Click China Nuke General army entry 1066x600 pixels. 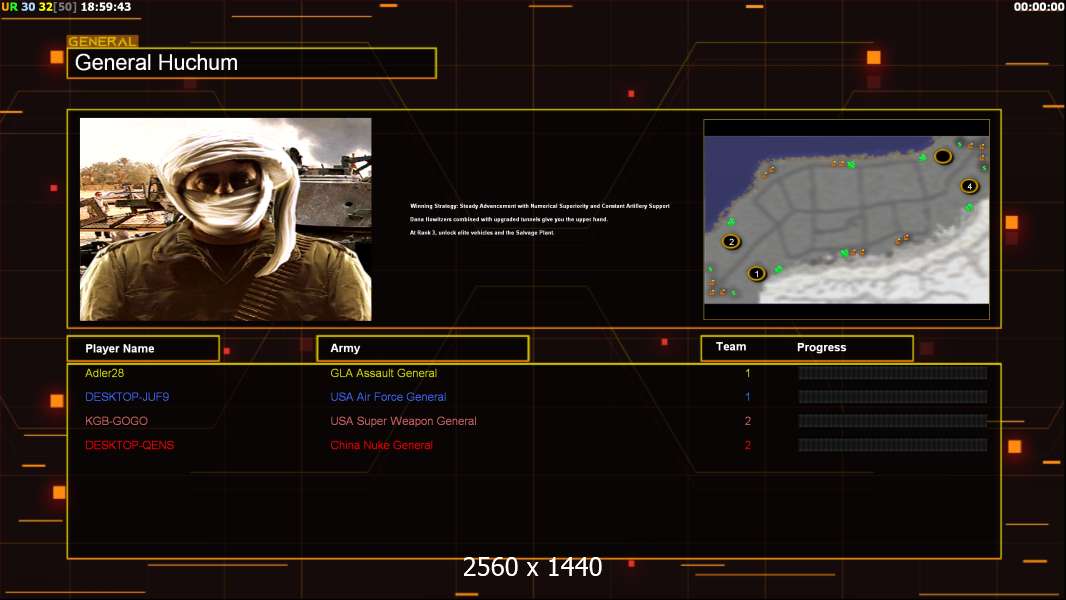[x=381, y=445]
